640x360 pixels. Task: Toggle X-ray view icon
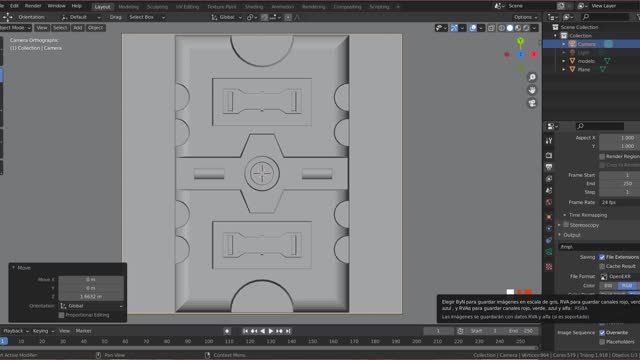click(x=491, y=28)
